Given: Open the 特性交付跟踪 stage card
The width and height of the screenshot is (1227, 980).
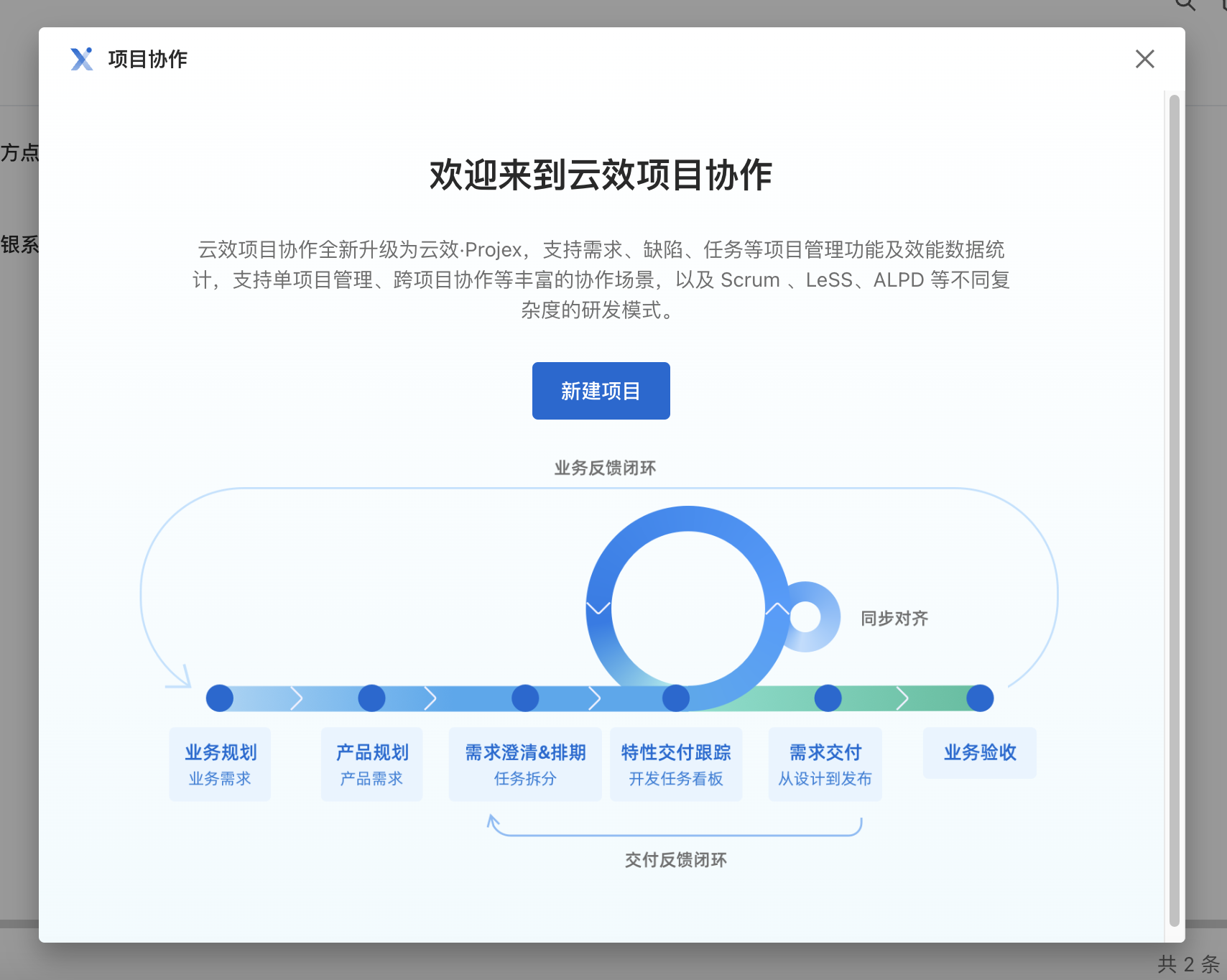Looking at the screenshot, I should pyautogui.click(x=676, y=764).
